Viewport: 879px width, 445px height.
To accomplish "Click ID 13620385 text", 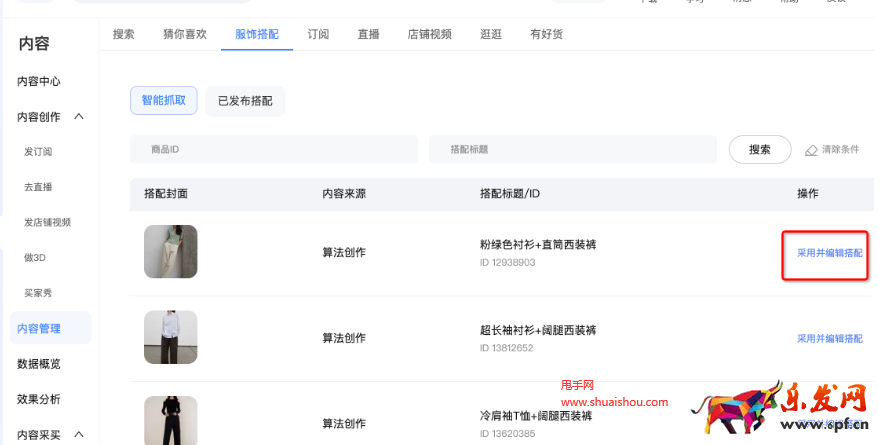I will (507, 434).
